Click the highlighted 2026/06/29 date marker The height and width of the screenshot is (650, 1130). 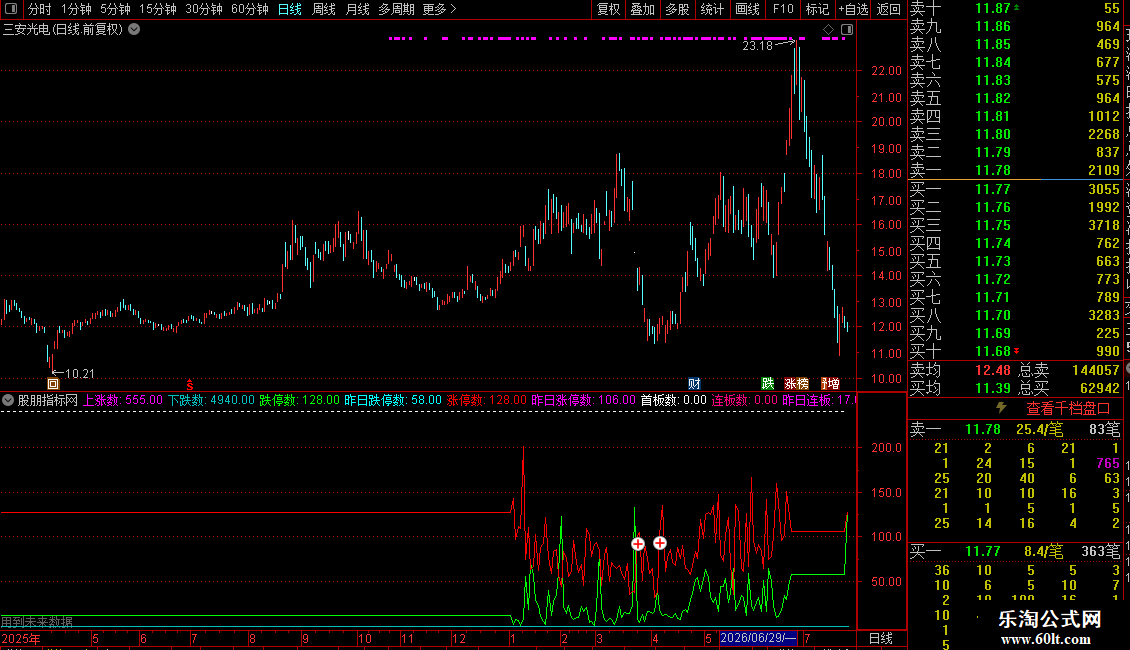click(758, 638)
